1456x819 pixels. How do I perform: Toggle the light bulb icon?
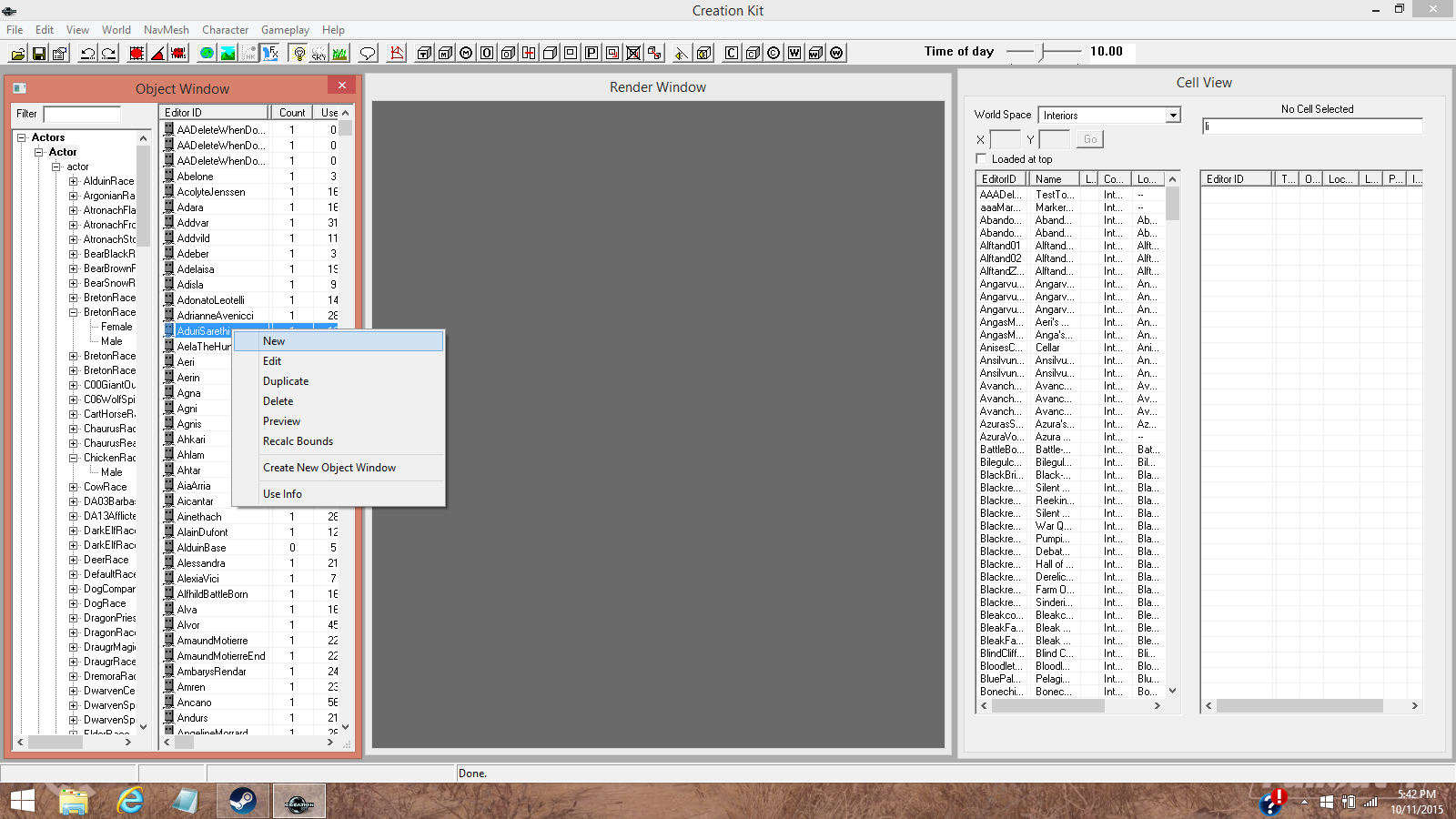(298, 53)
